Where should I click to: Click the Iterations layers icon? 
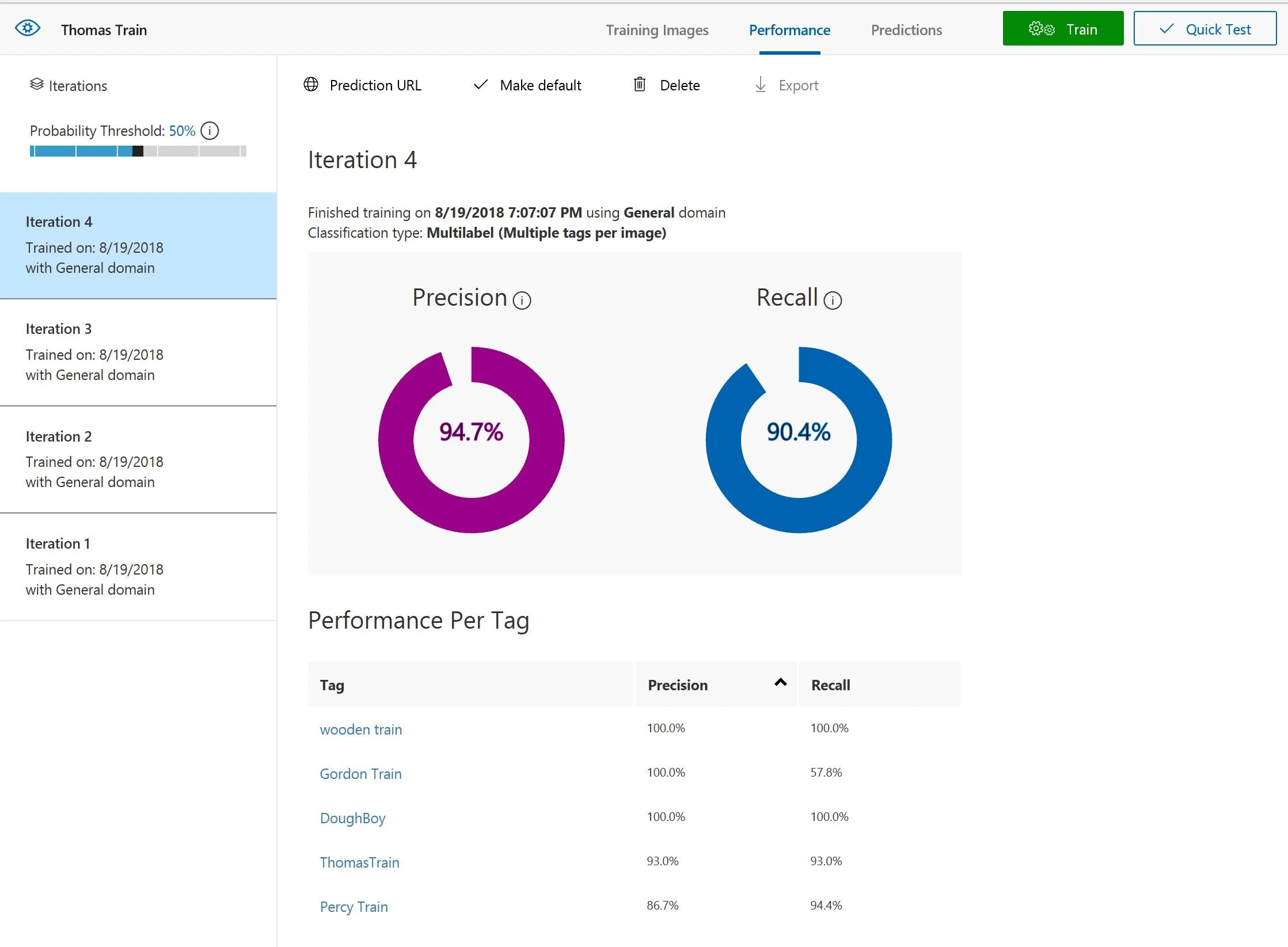coord(37,85)
